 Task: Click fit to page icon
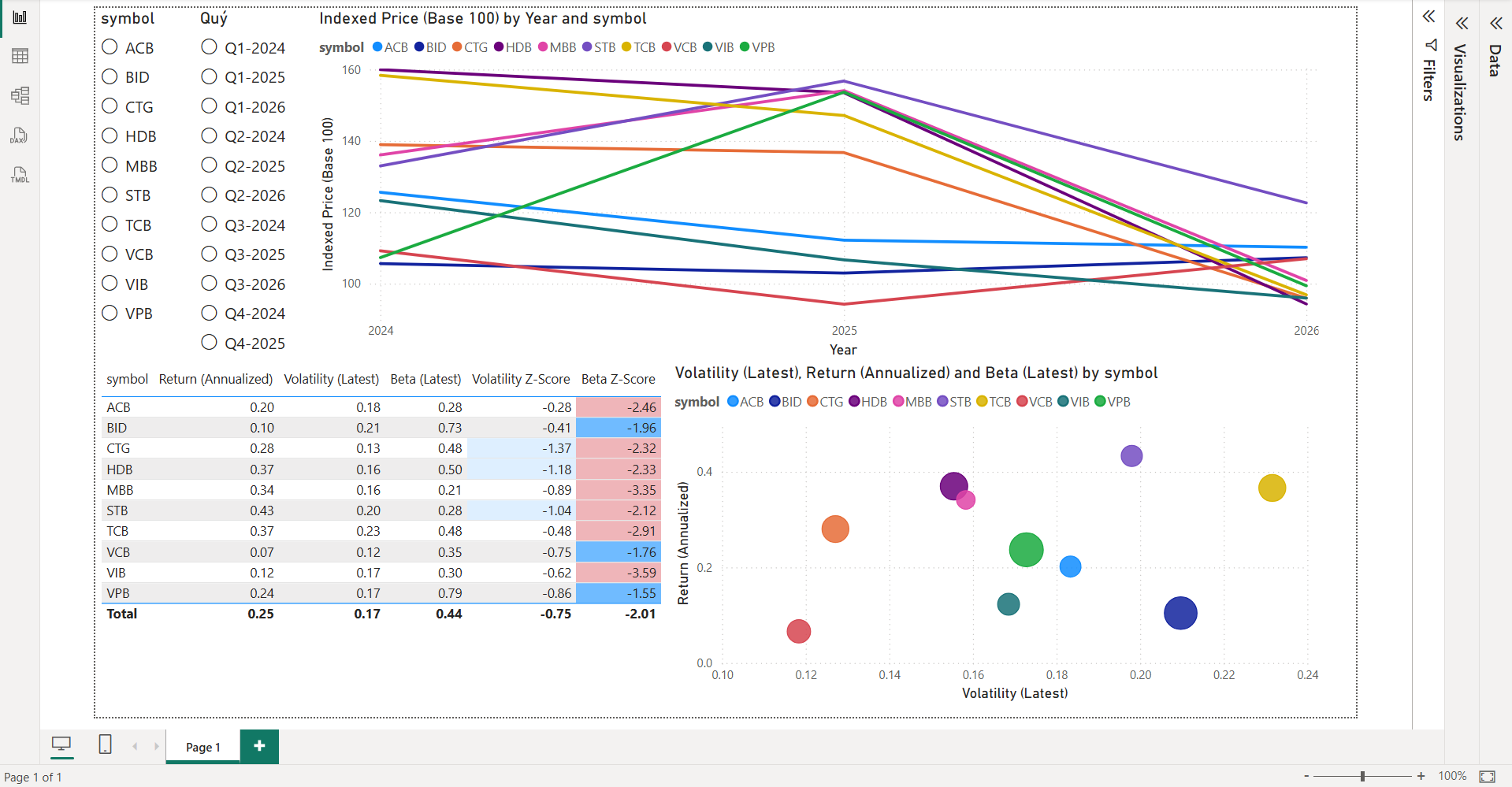(x=1487, y=776)
